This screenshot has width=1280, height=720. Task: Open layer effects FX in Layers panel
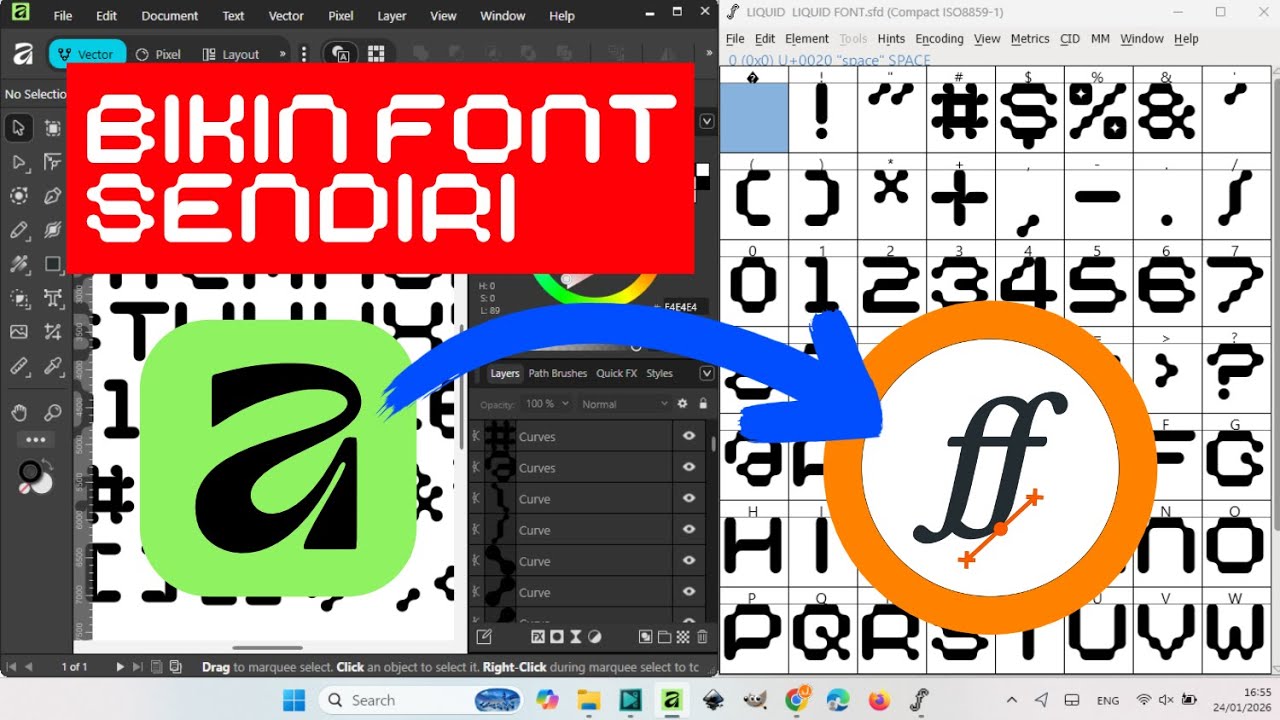click(537, 637)
